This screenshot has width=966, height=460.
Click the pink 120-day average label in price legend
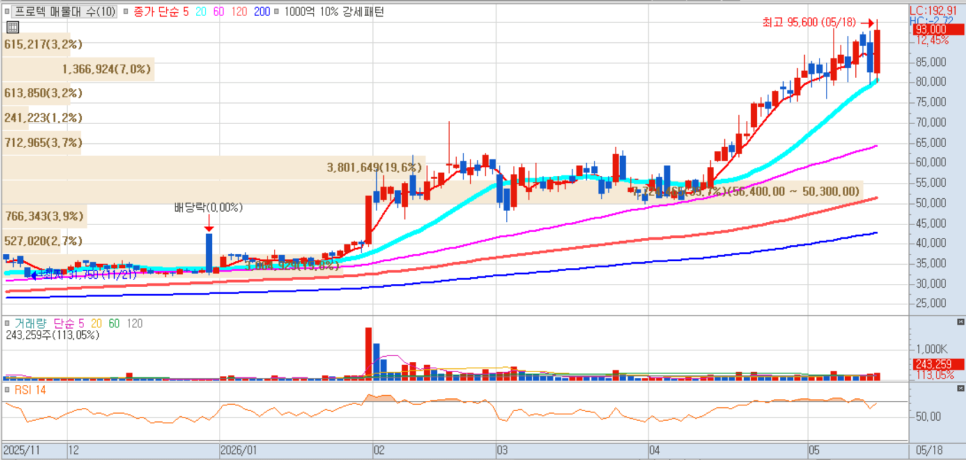(x=240, y=12)
